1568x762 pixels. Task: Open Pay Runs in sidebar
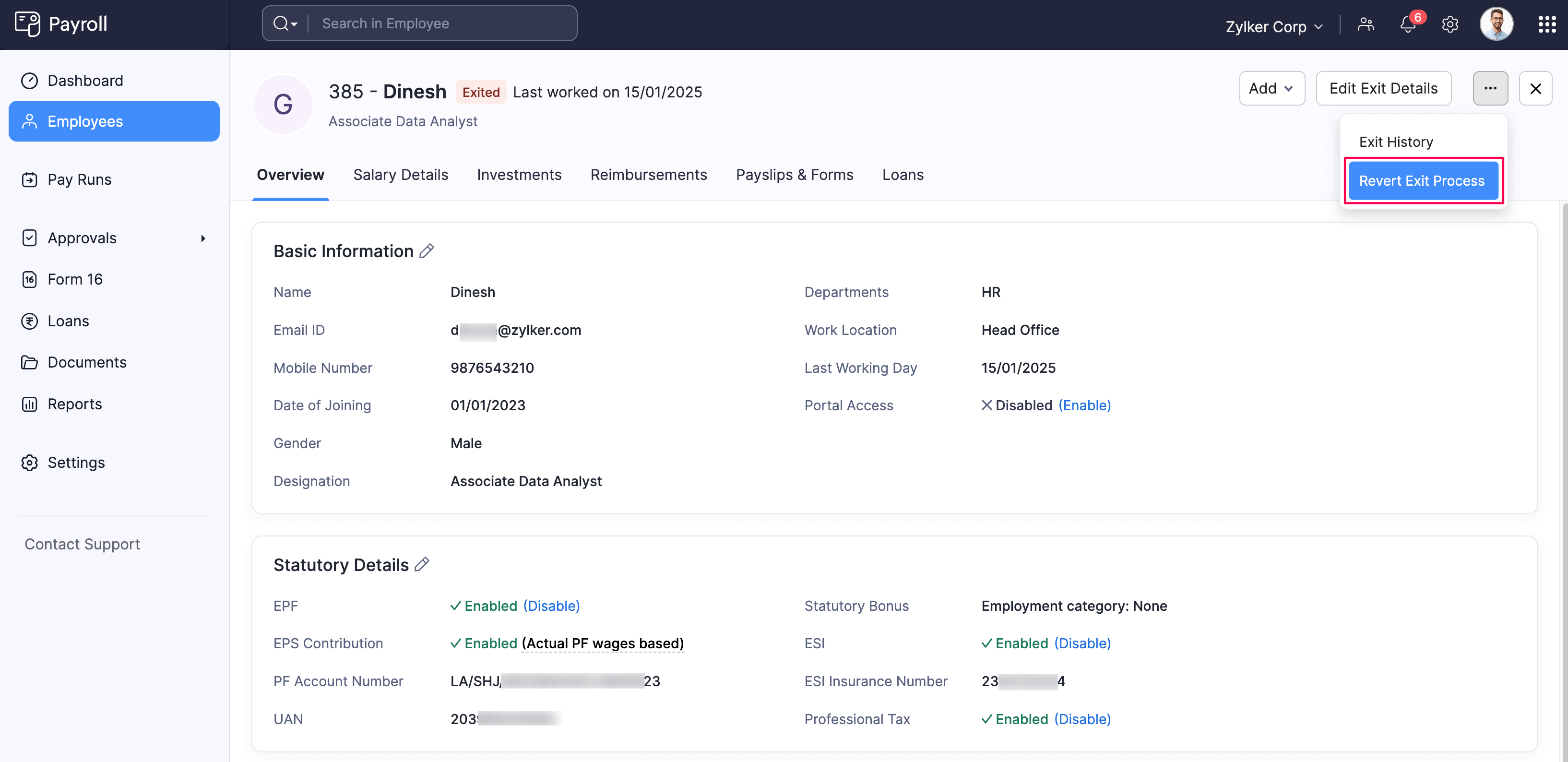coord(79,179)
